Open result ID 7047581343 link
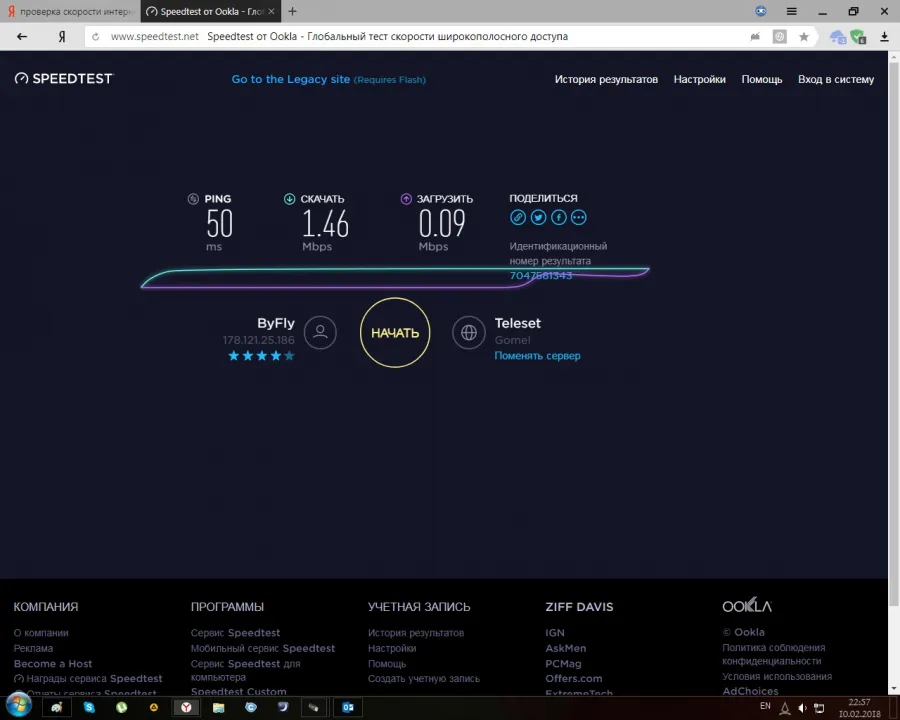Image resolution: width=900 pixels, height=720 pixels. click(x=541, y=276)
